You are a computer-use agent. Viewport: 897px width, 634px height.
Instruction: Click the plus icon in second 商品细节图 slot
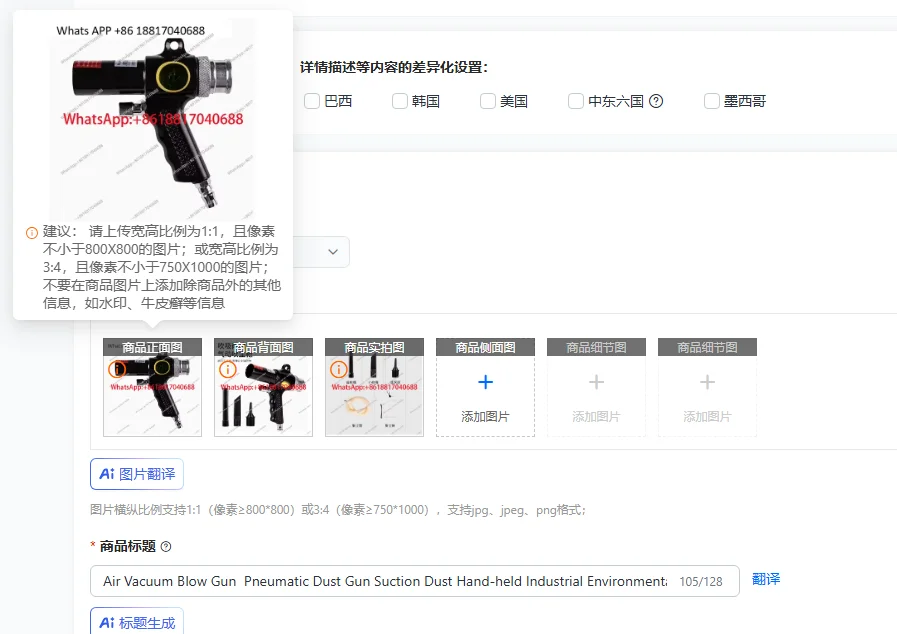tap(707, 381)
